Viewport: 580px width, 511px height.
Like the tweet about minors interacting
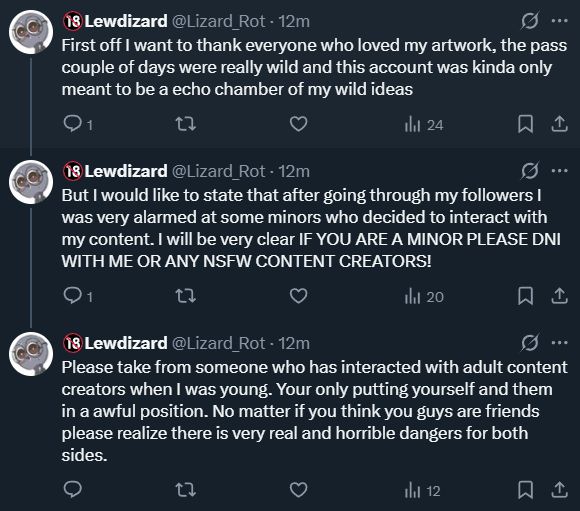[x=299, y=296]
